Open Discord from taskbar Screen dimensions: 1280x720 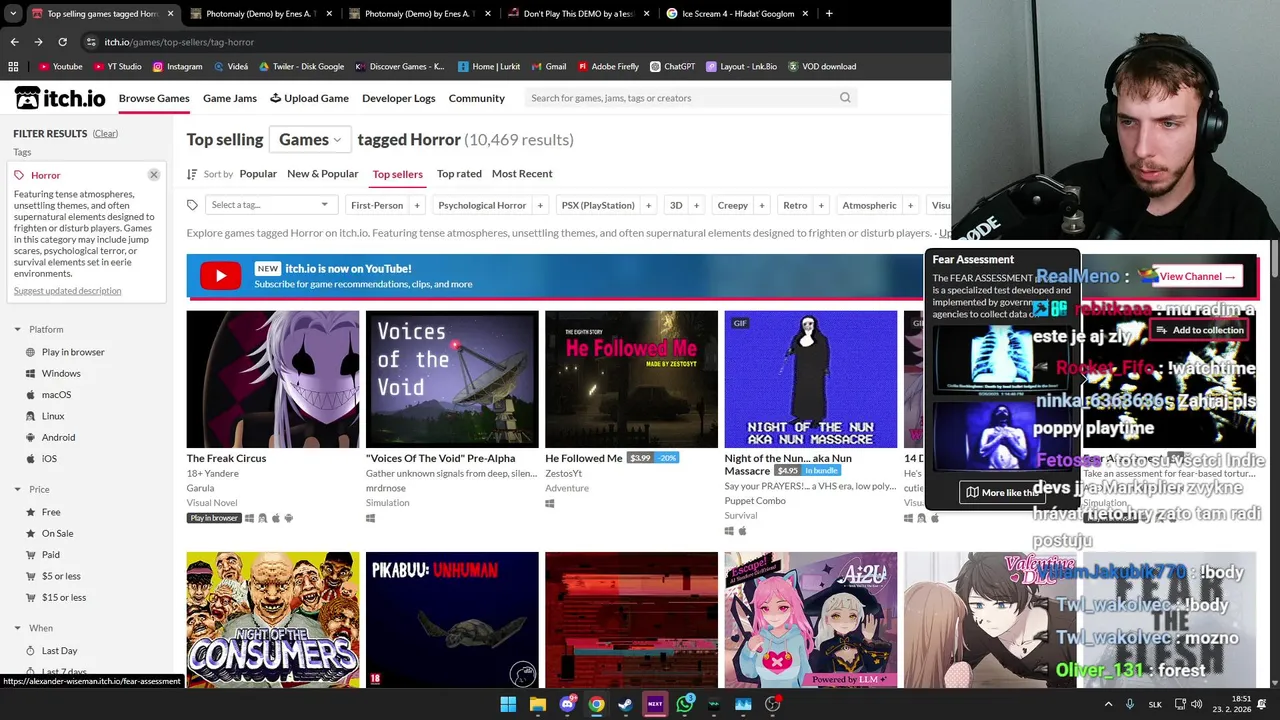(x=567, y=704)
